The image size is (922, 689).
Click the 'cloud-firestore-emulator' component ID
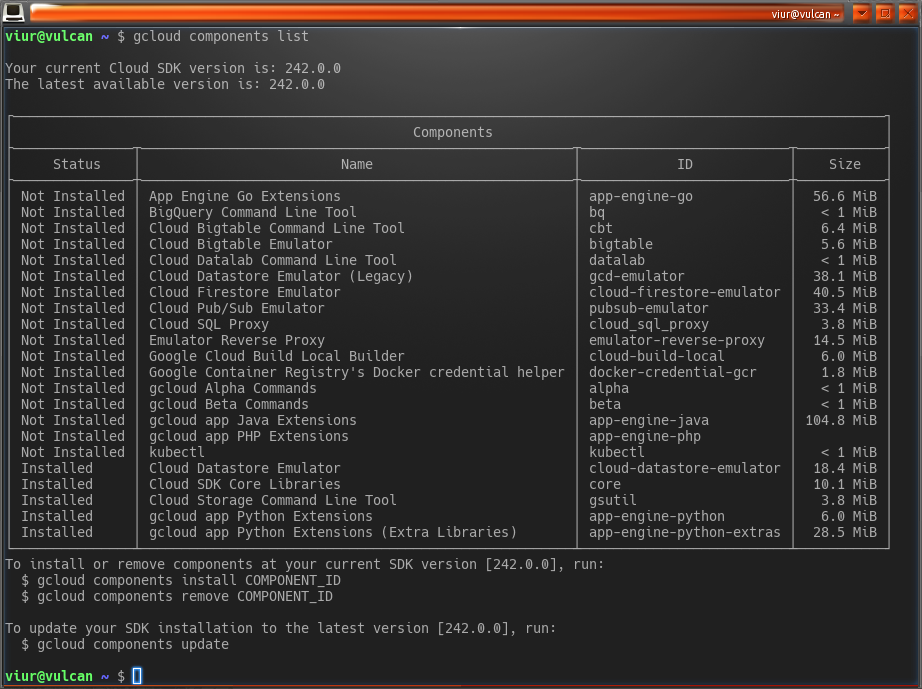click(x=685, y=292)
